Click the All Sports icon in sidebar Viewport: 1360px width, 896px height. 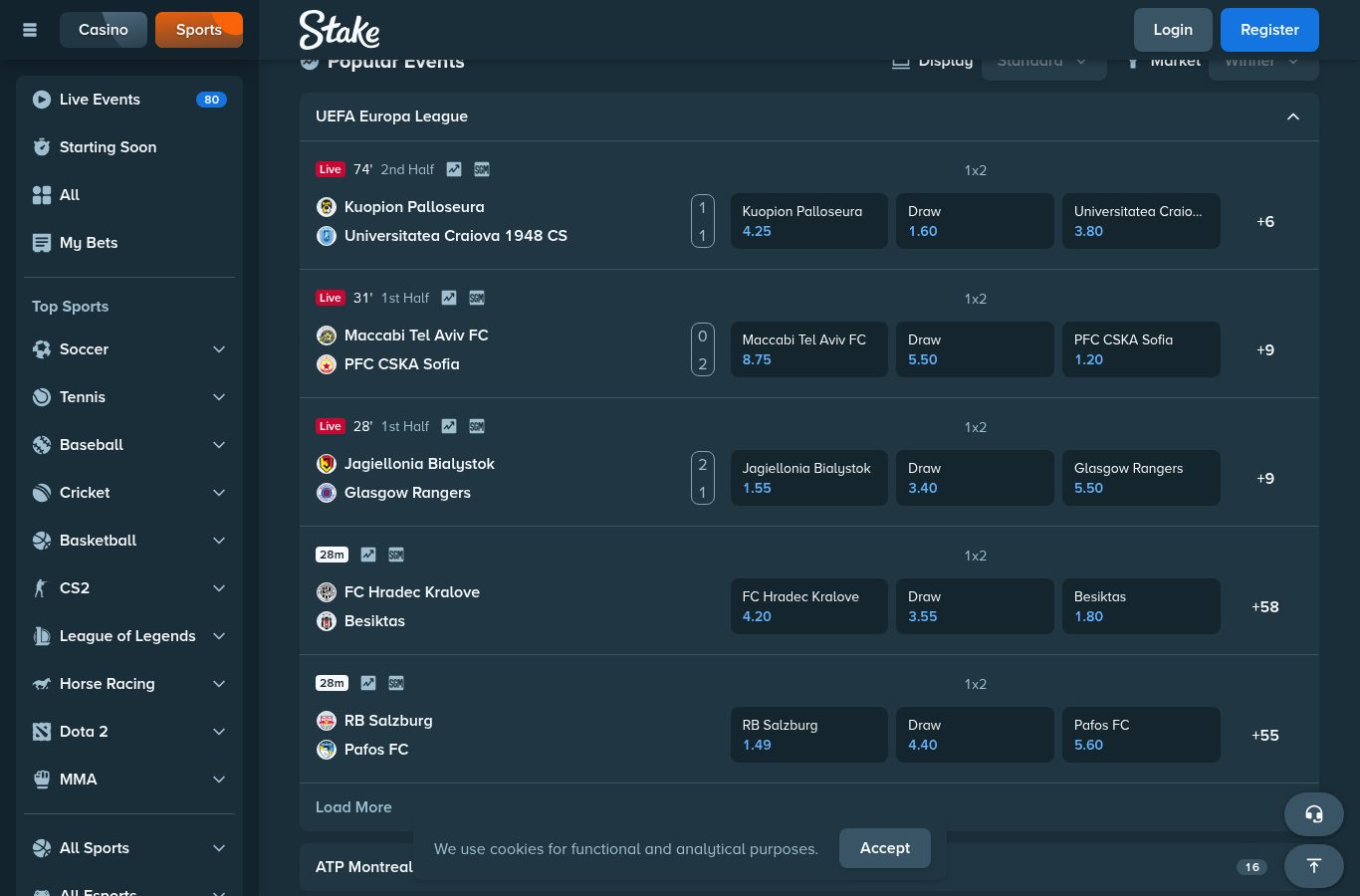click(42, 848)
